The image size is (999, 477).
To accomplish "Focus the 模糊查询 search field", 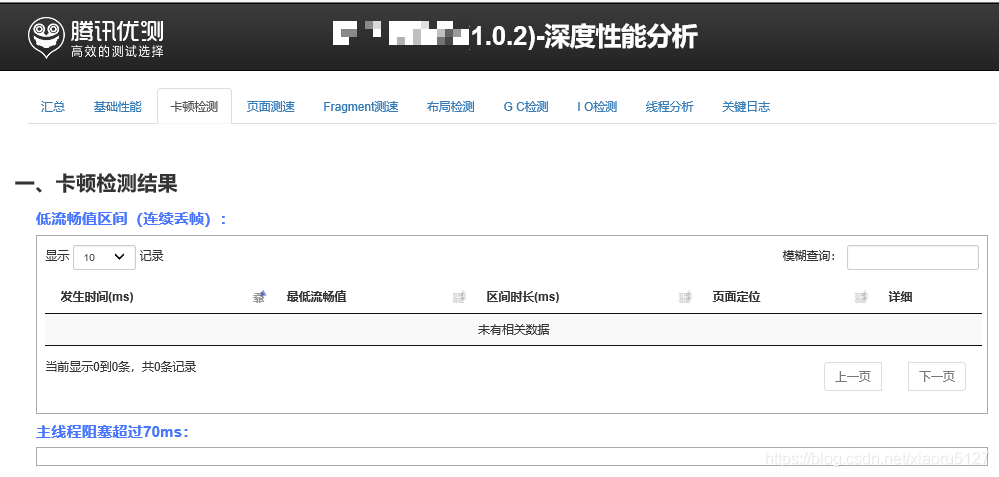I will [912, 257].
